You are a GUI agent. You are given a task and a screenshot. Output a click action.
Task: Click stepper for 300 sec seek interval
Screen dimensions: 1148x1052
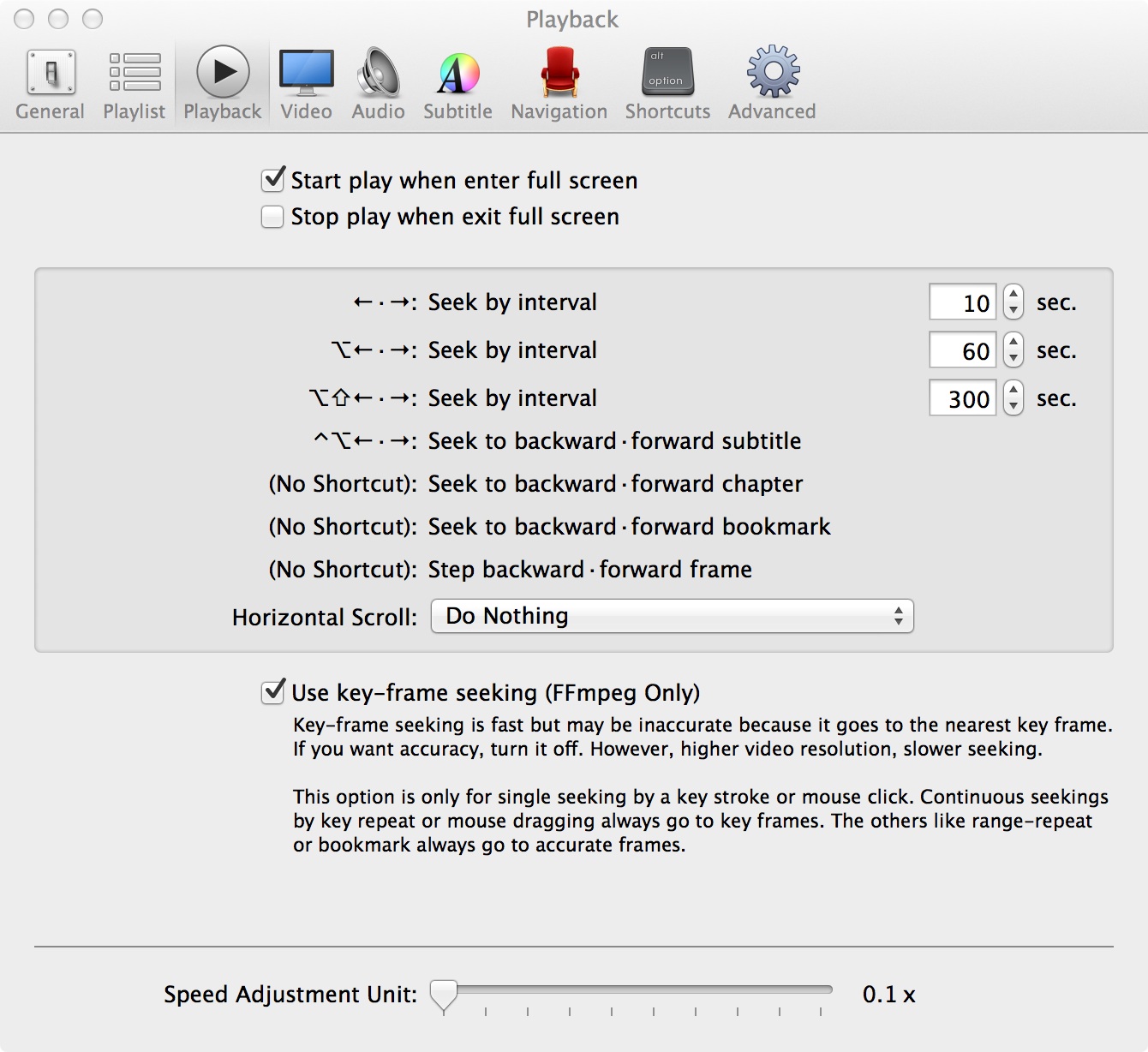(1013, 397)
